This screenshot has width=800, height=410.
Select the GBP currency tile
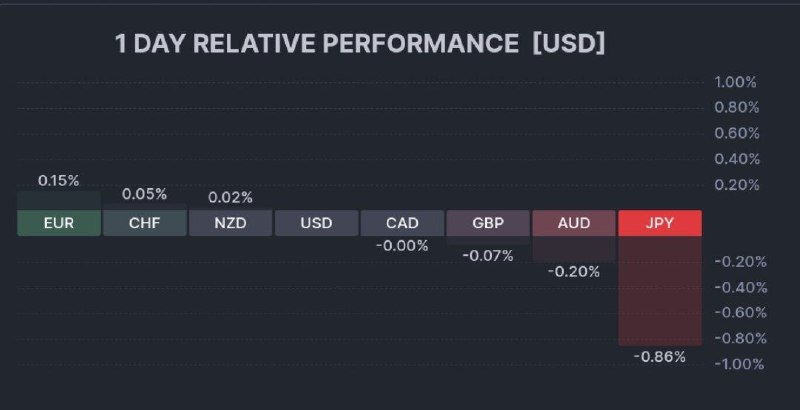point(488,223)
